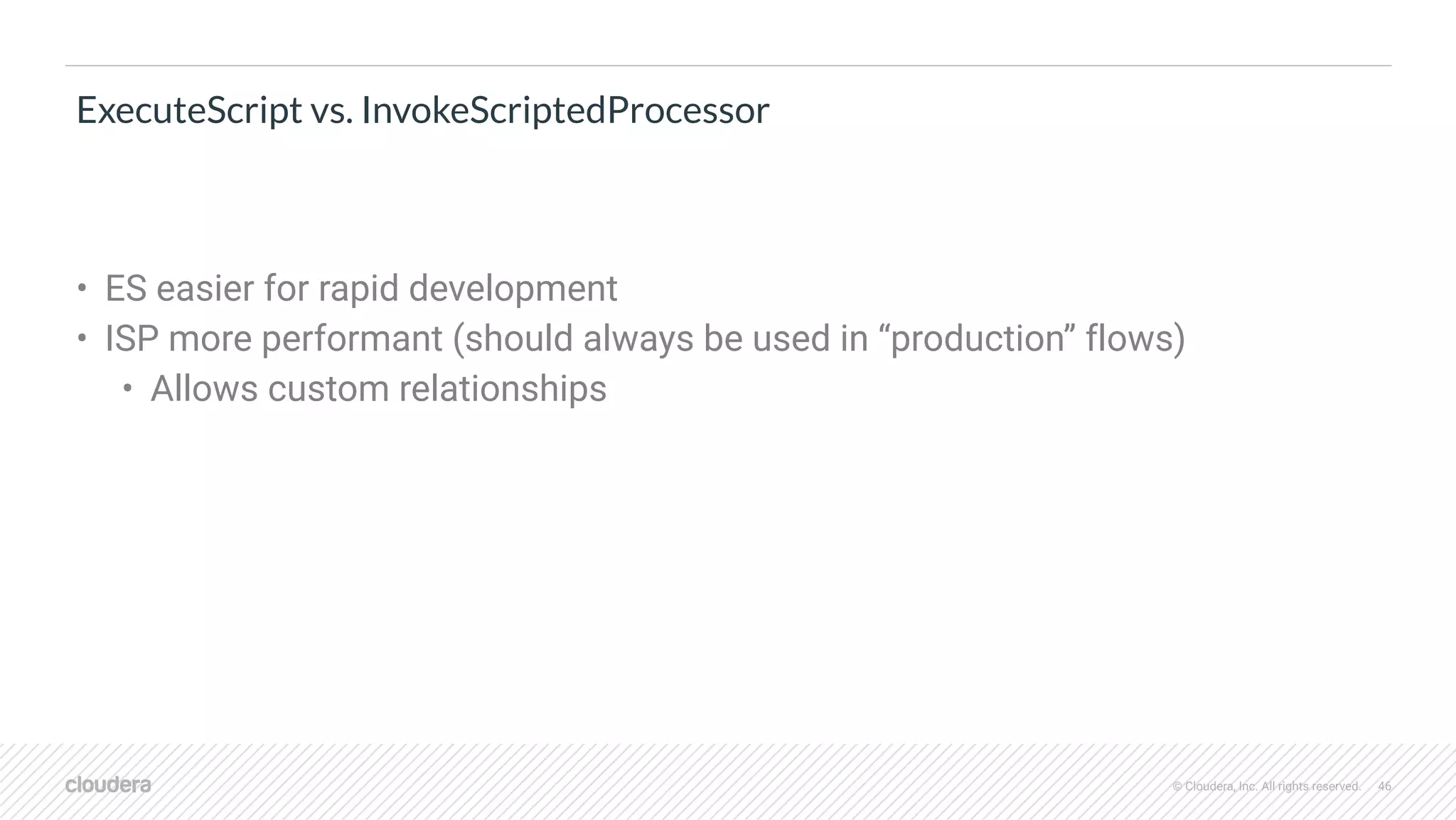Screen dimensions: 1456x820
Task: Click the quoted word "production"
Action: pos(983,339)
